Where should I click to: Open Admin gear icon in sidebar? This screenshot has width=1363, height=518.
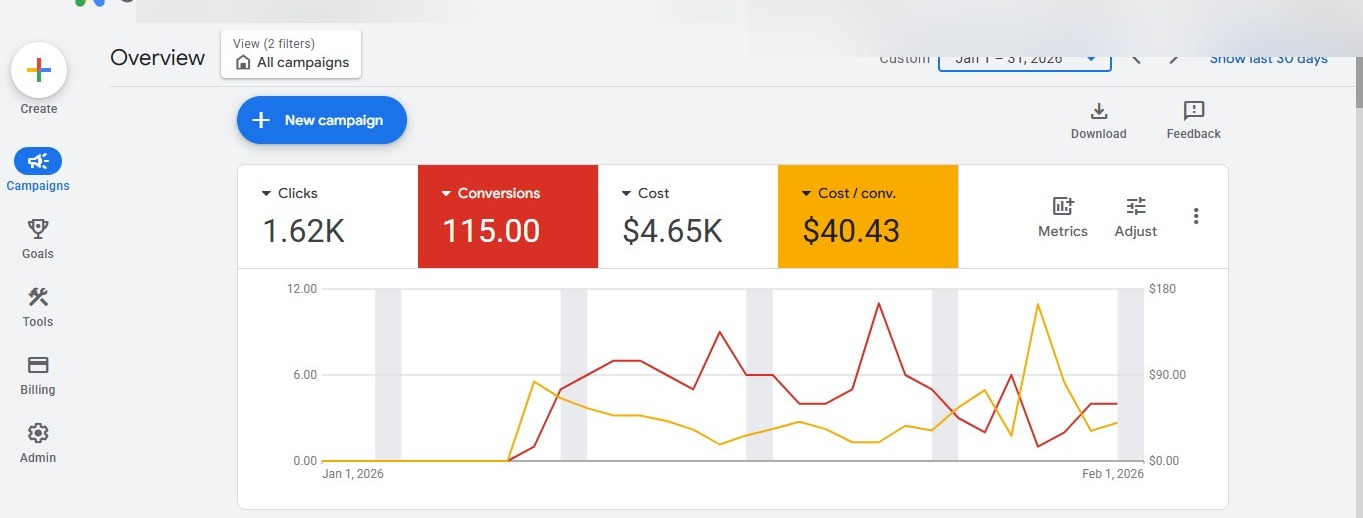pos(38,432)
